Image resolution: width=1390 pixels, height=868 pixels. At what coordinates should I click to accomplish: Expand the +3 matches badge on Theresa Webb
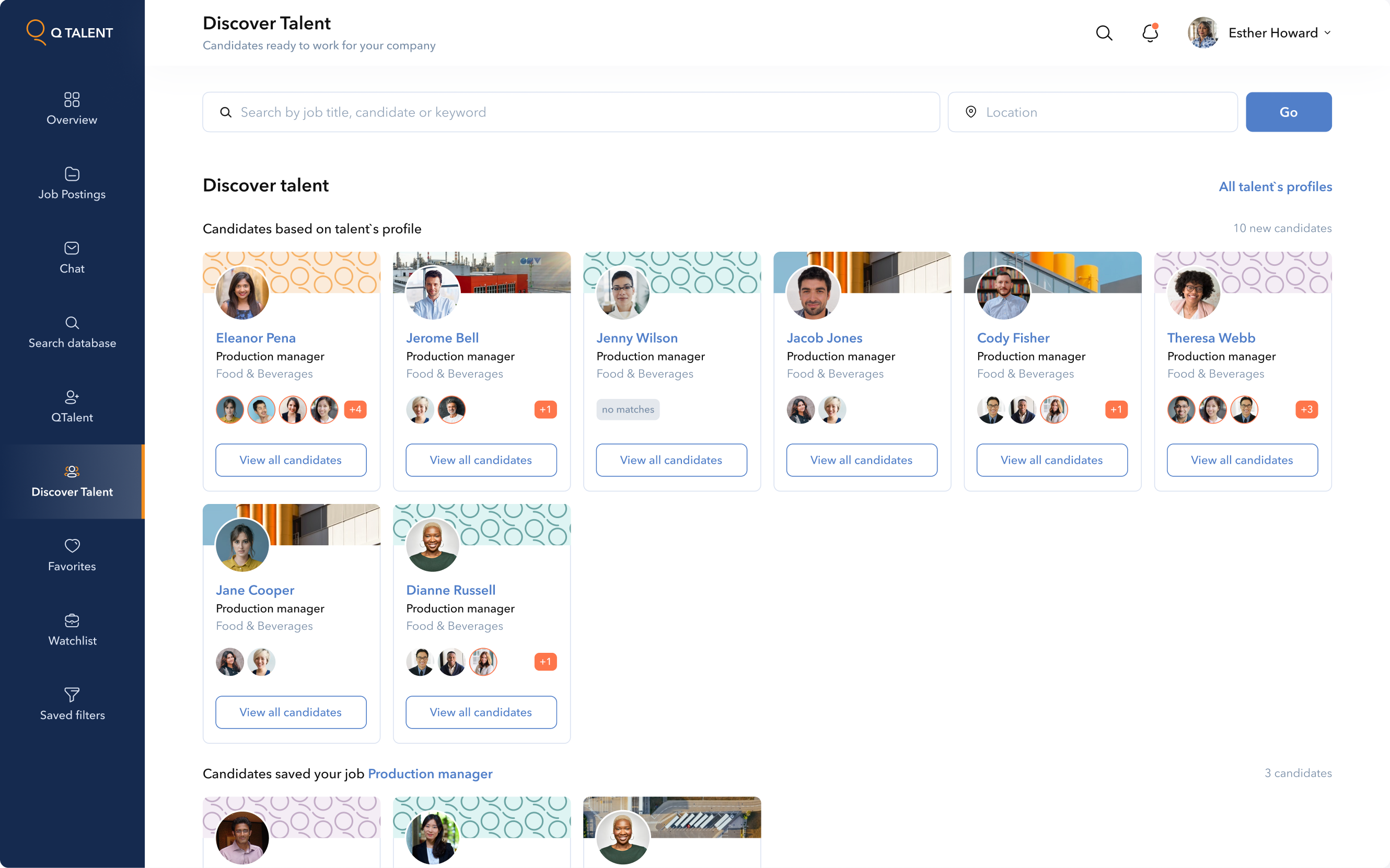[1306, 409]
